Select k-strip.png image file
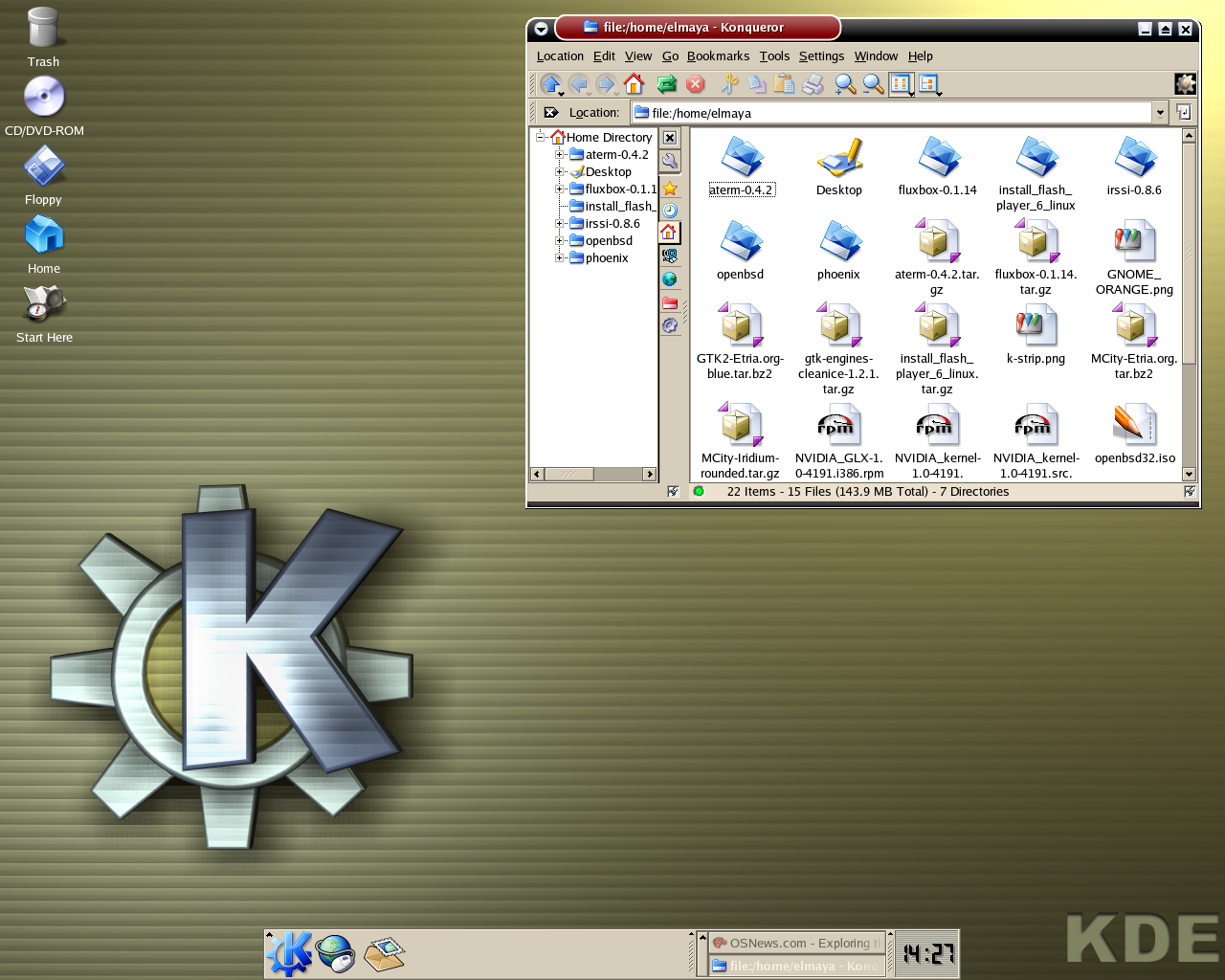 click(1036, 334)
